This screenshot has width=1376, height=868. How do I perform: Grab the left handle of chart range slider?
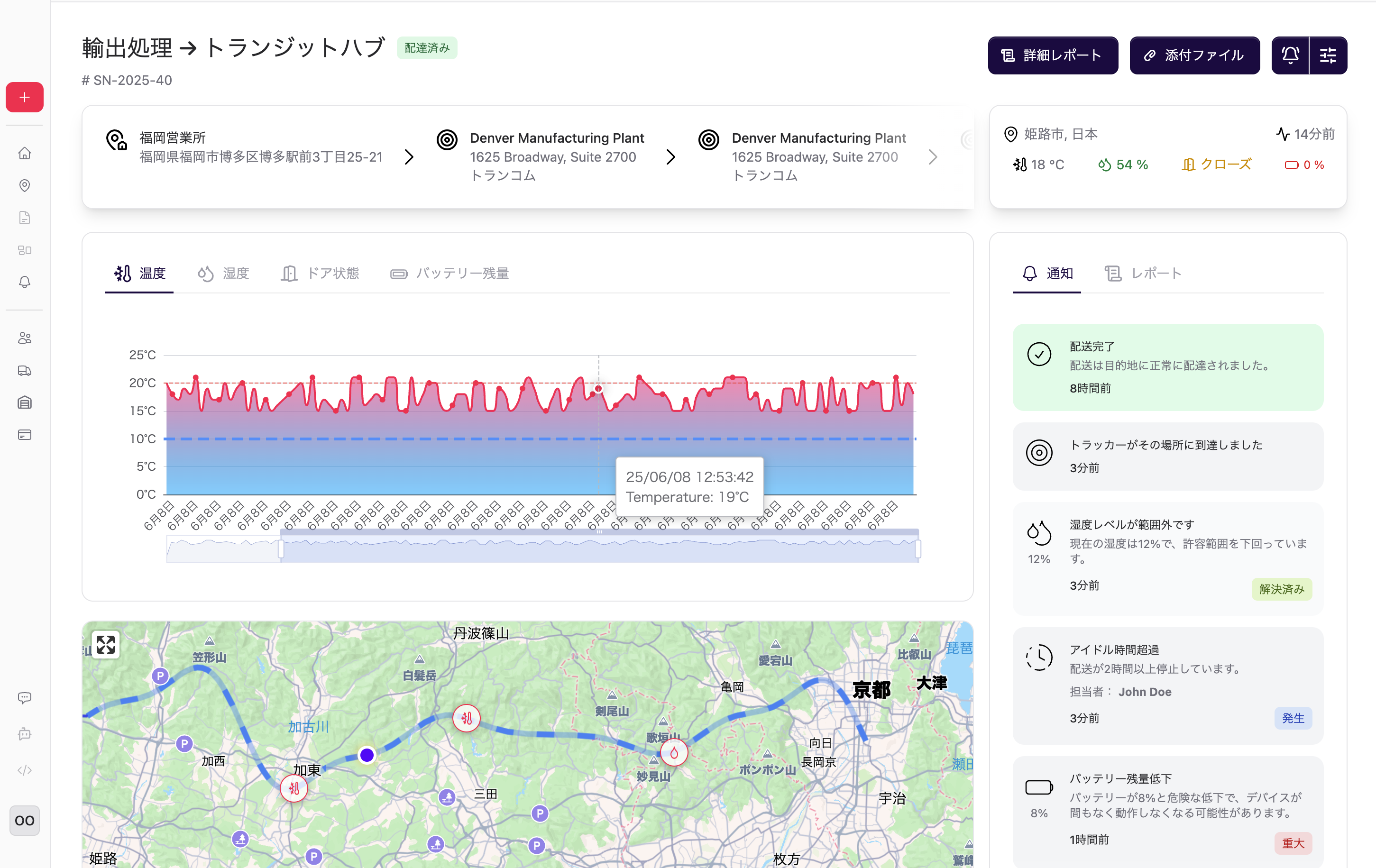281,549
